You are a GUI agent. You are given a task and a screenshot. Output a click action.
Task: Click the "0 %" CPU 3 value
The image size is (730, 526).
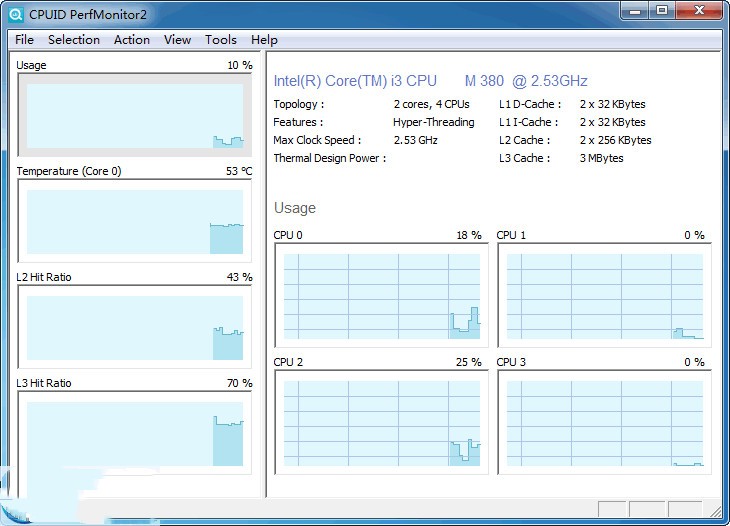(x=695, y=363)
